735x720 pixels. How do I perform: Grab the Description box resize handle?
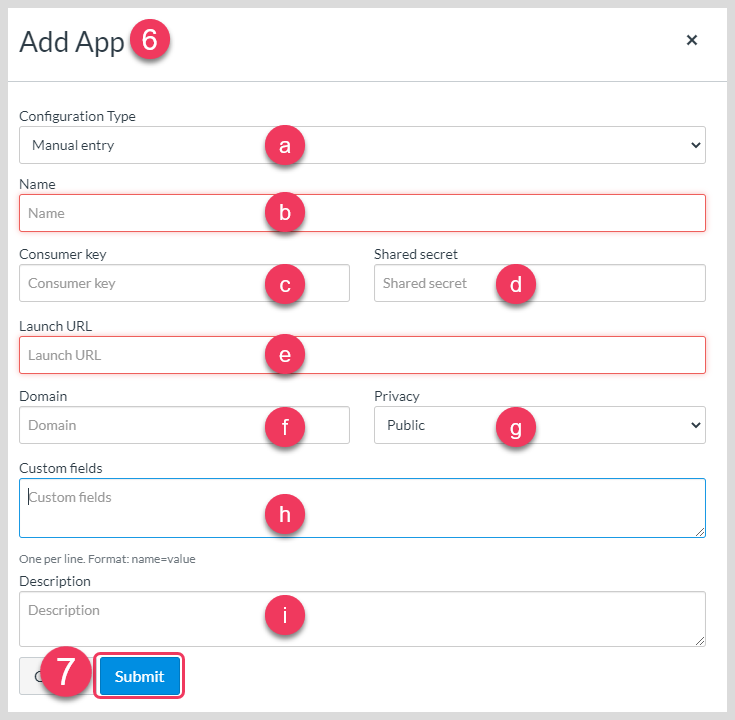coord(700,641)
